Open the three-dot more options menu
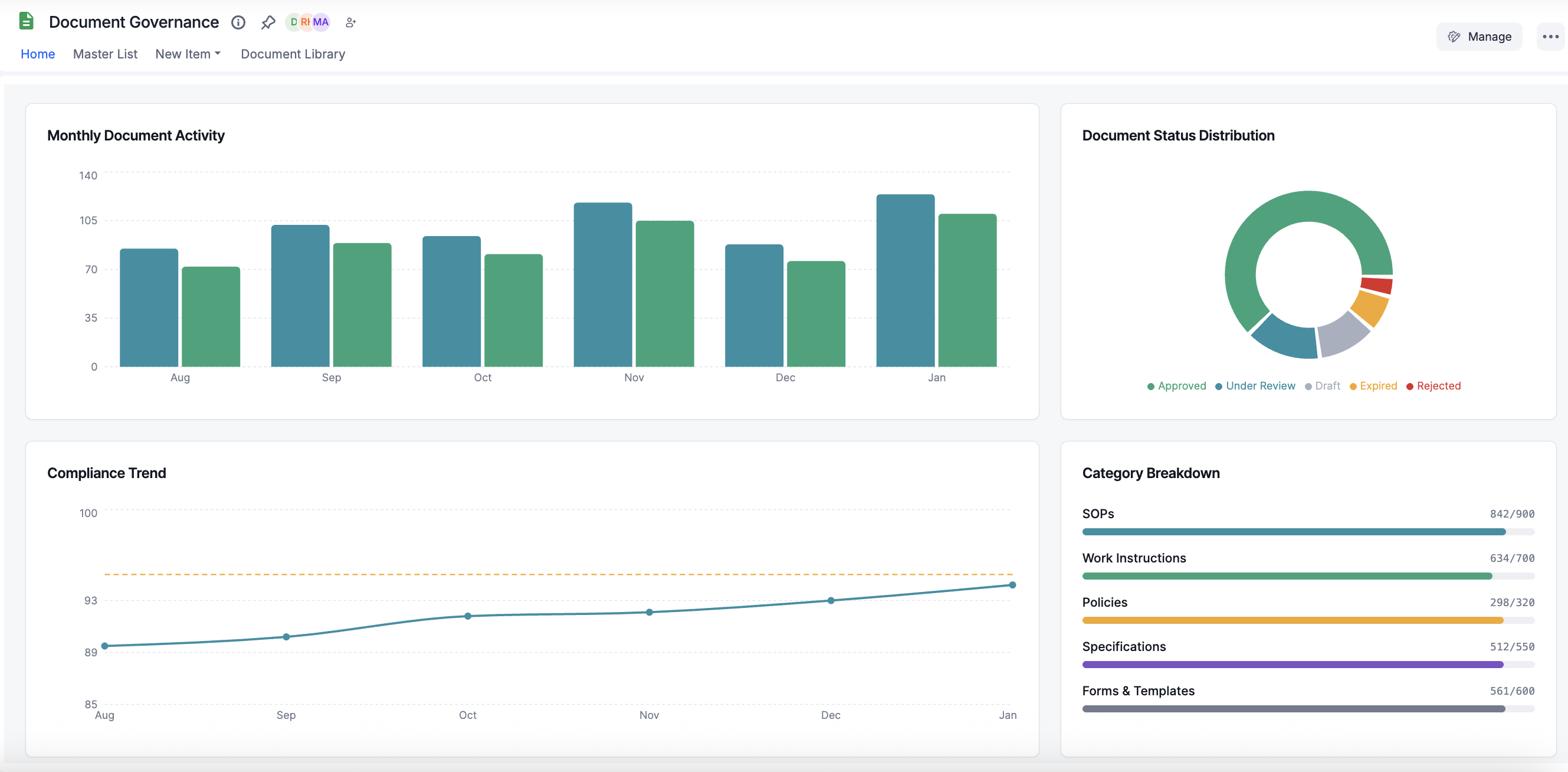The width and height of the screenshot is (1568, 772). [1550, 37]
